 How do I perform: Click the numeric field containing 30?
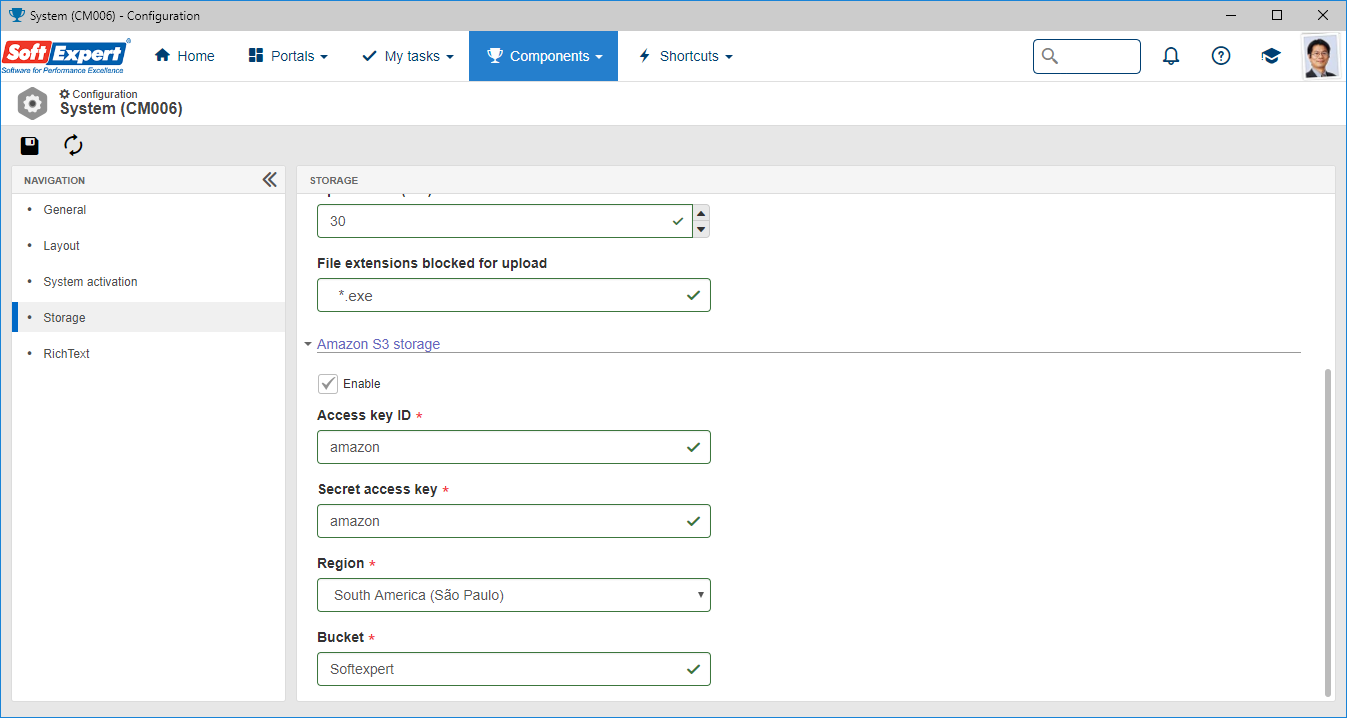[x=504, y=221]
